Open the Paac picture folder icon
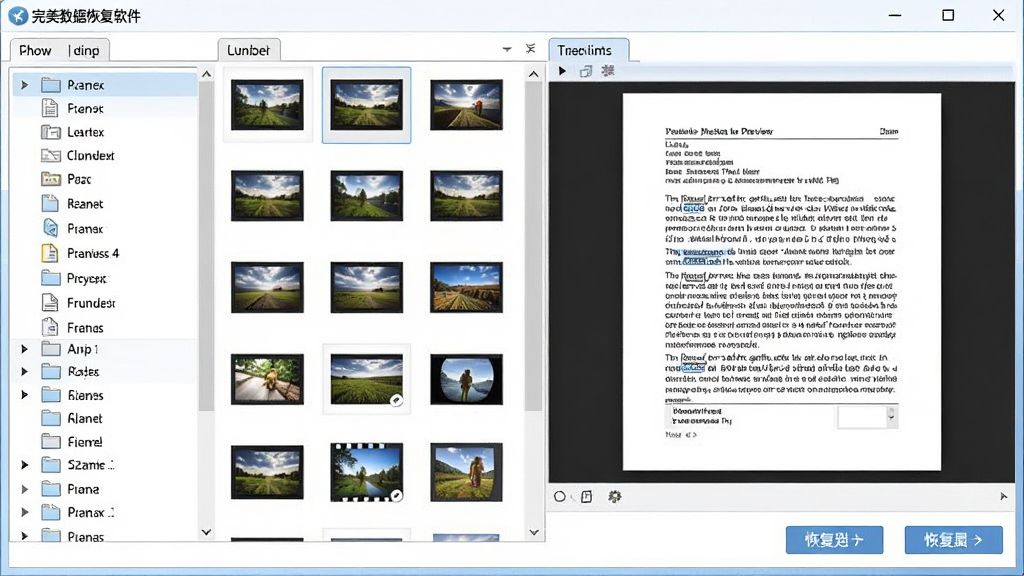 pos(50,179)
